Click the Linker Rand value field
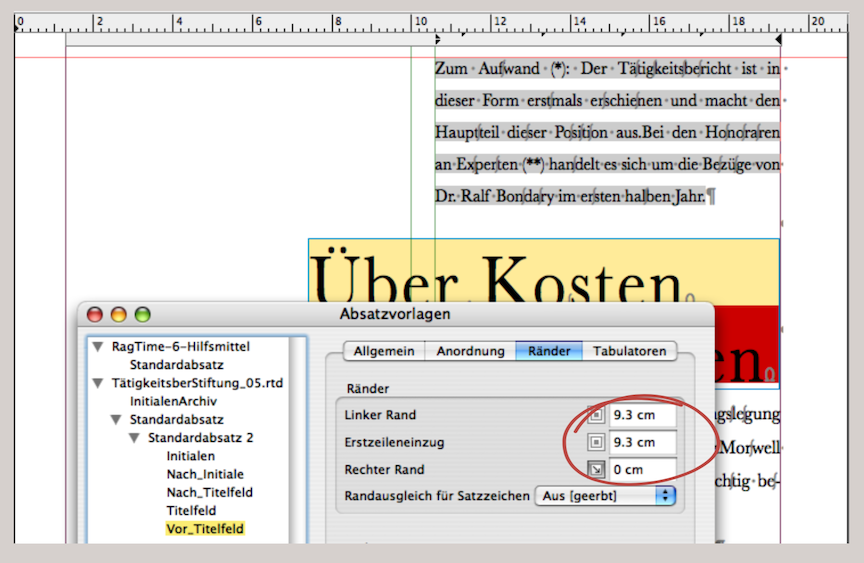Screen dimensions: 864x563 pyautogui.click(x=642, y=415)
